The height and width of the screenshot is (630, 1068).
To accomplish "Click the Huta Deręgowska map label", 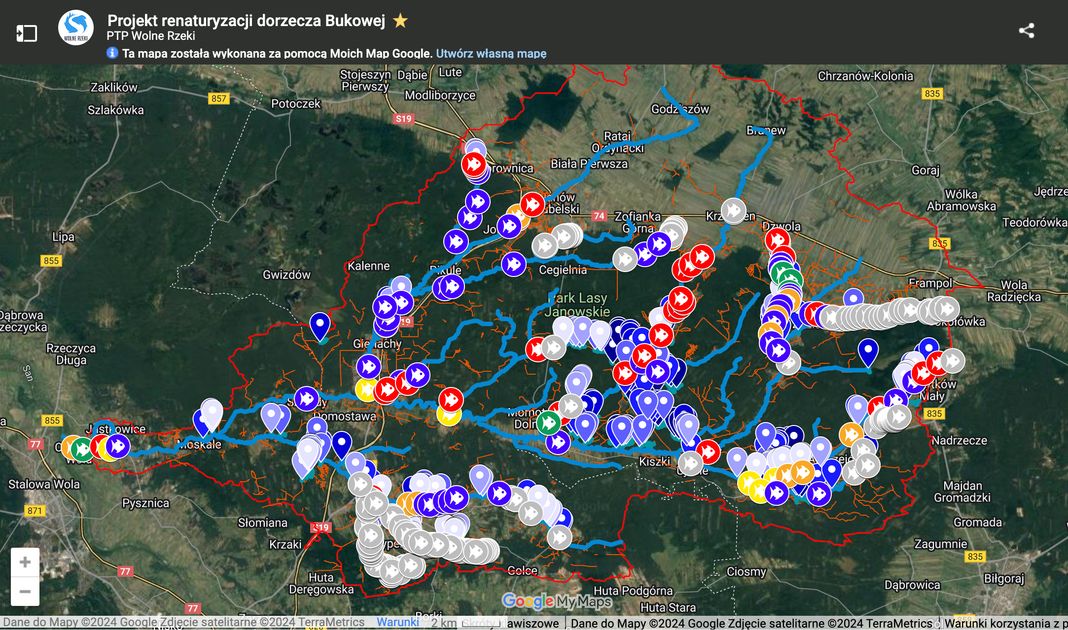I will pos(321,583).
